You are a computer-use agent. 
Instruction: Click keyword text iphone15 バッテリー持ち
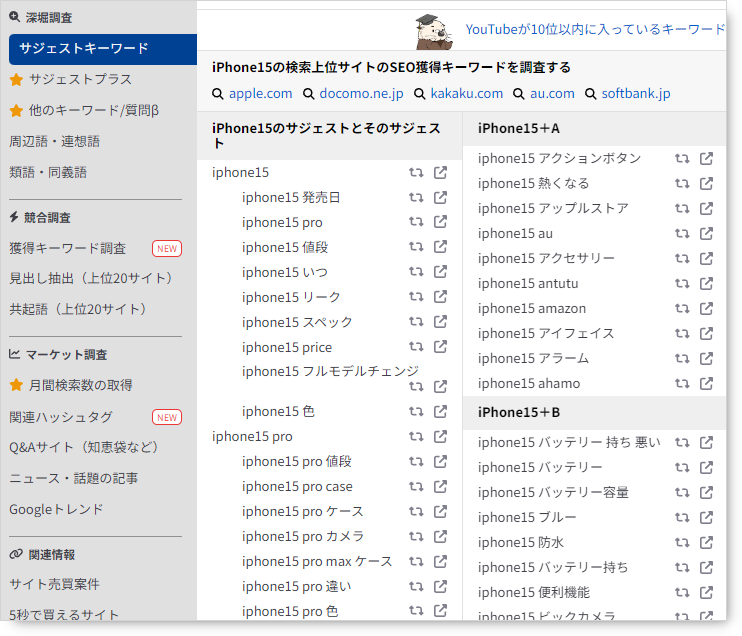[553, 567]
